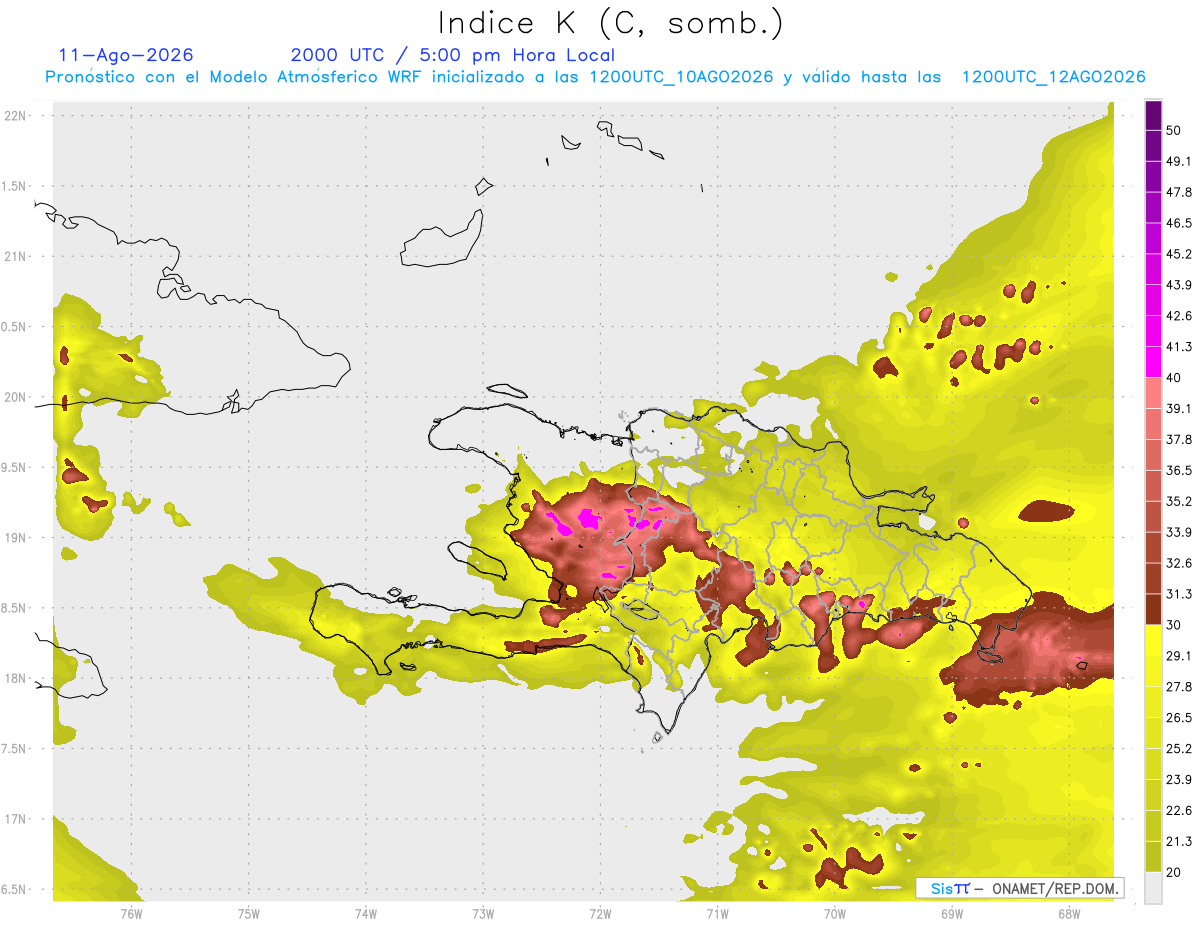Viewport: 1200px width, 927px height.
Task: Click the "73W" longitude label
Action: coord(483,914)
